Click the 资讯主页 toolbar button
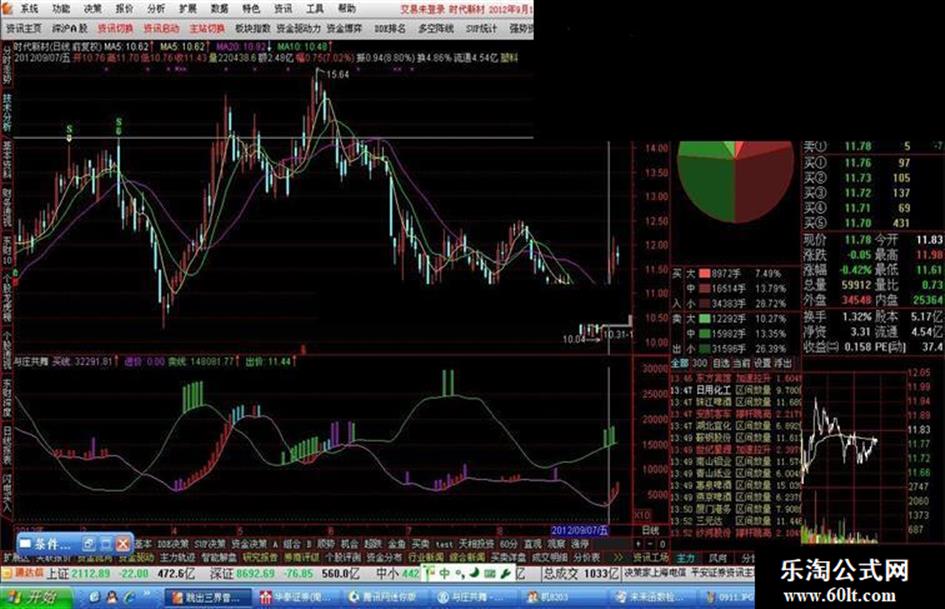945x609 pixels. 24,28
